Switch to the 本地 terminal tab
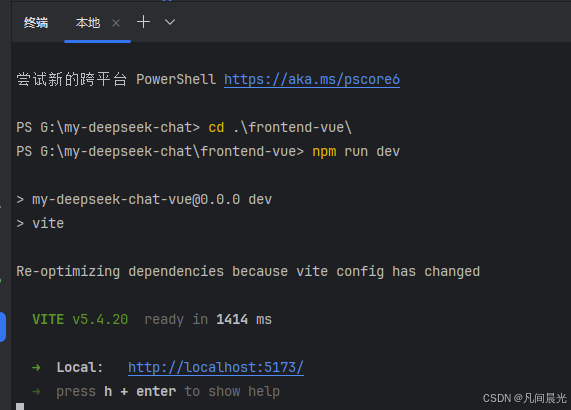 click(x=88, y=23)
